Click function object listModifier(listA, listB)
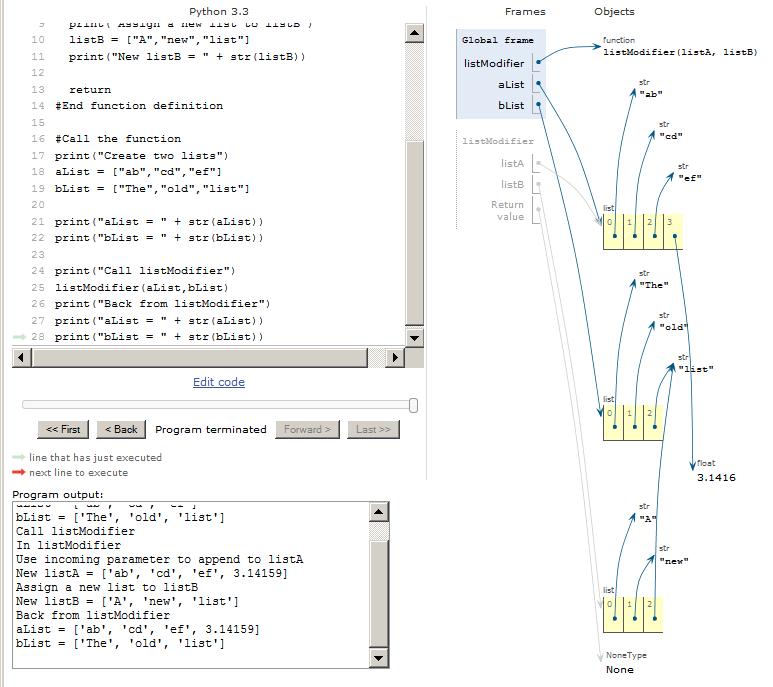Viewport: 773px width, 687px height. pyautogui.click(x=680, y=52)
